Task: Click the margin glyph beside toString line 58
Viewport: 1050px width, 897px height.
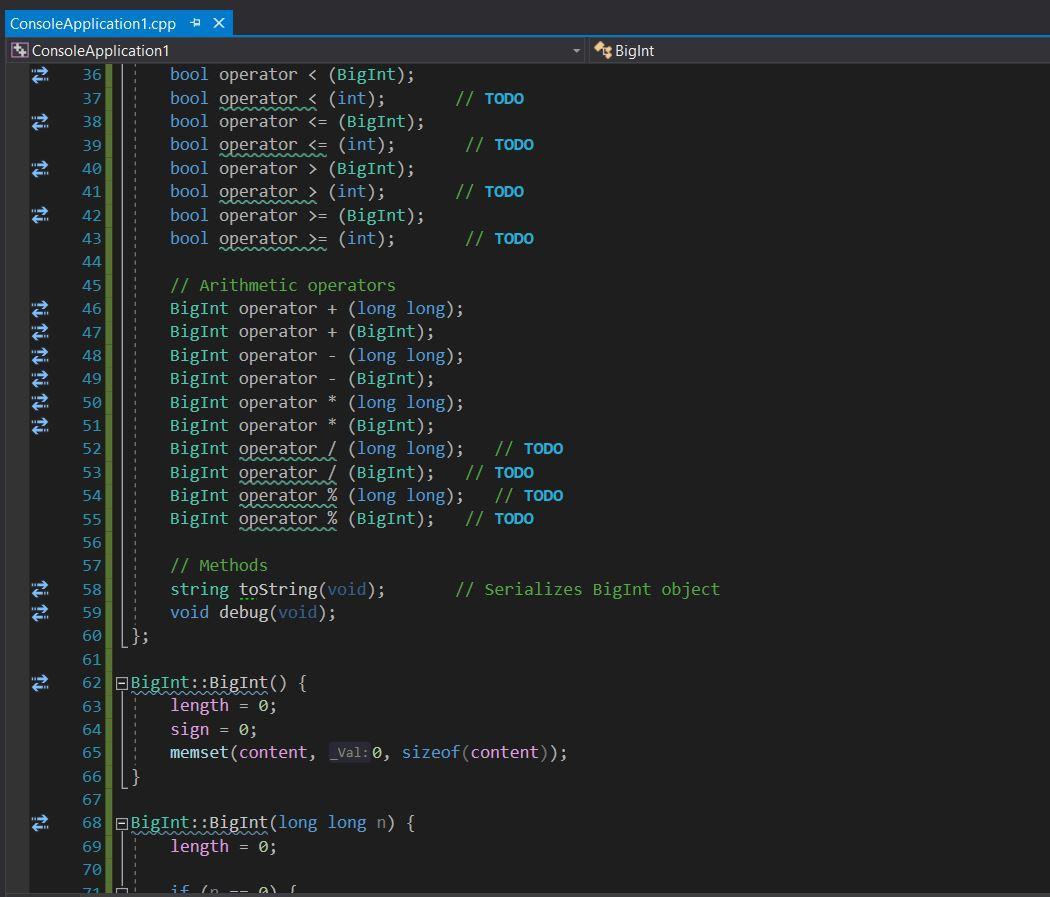Action: click(x=40, y=589)
